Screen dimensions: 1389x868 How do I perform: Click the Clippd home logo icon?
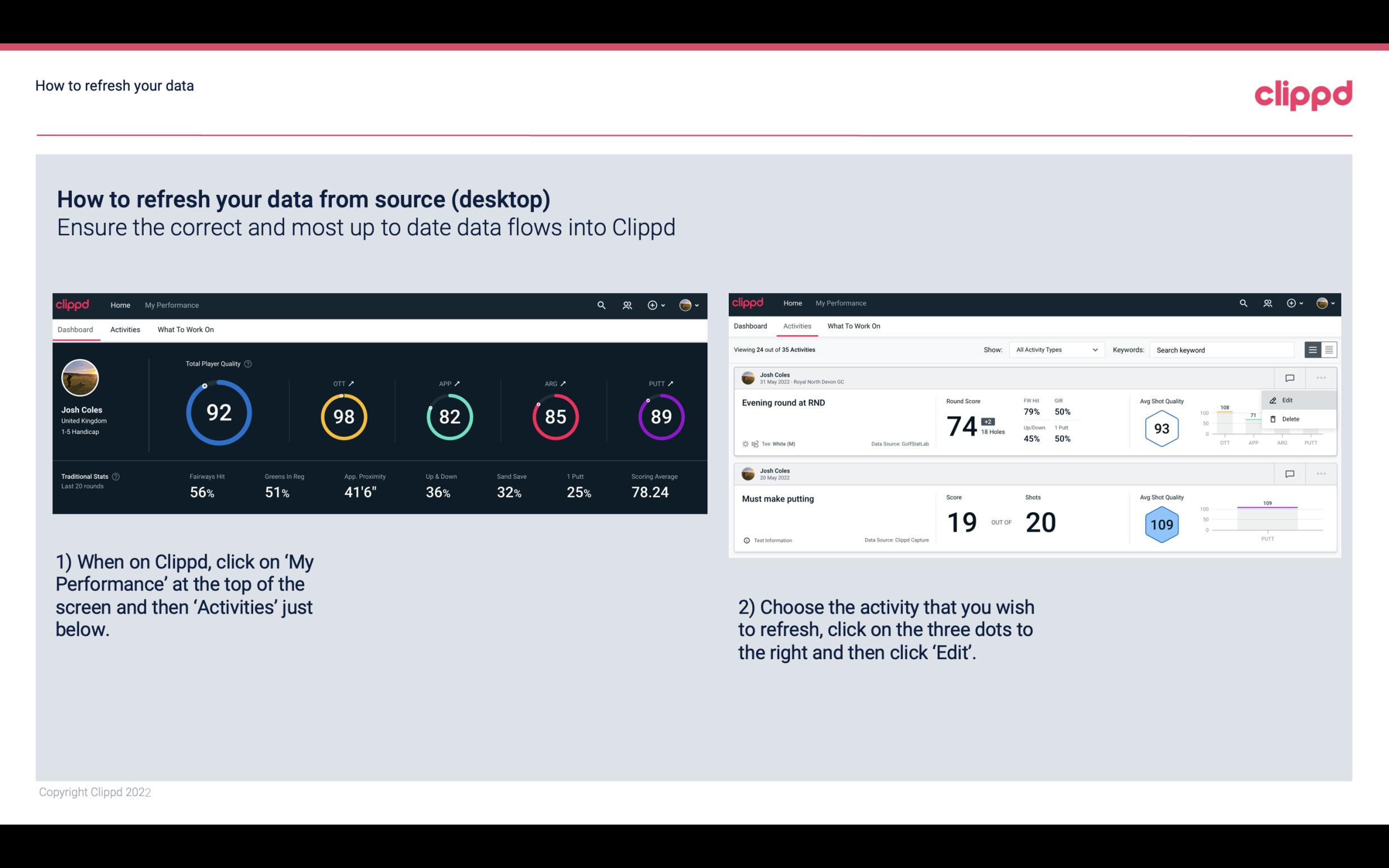pos(73,304)
